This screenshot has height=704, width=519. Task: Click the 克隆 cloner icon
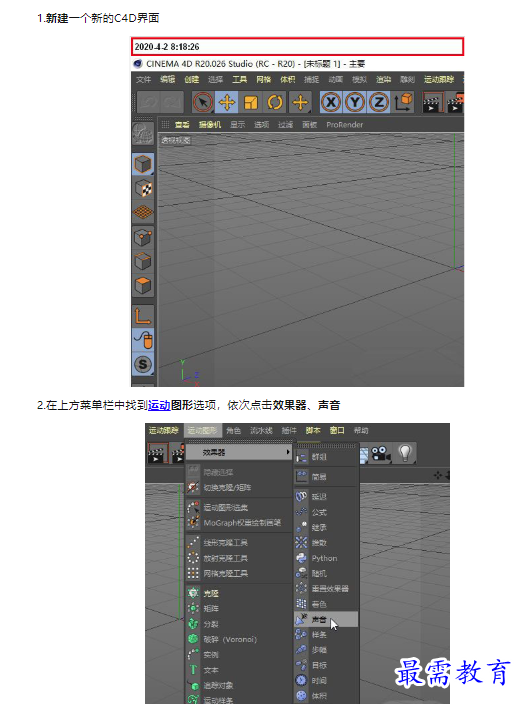[x=193, y=593]
